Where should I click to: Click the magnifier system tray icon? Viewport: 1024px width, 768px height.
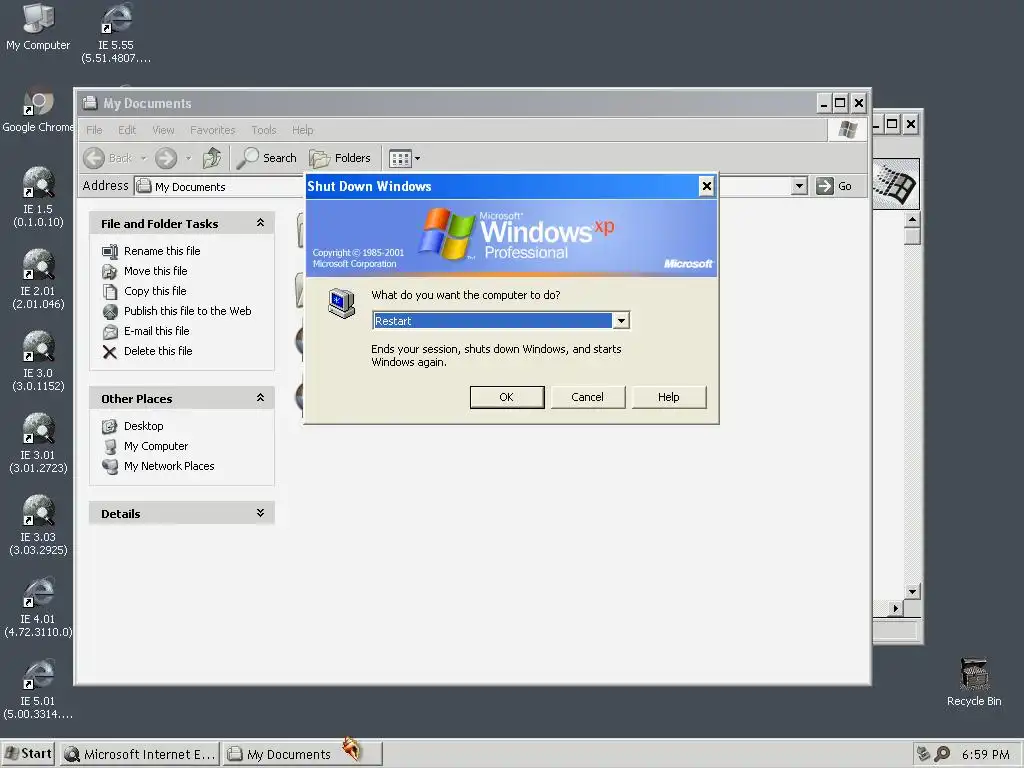pos(942,754)
